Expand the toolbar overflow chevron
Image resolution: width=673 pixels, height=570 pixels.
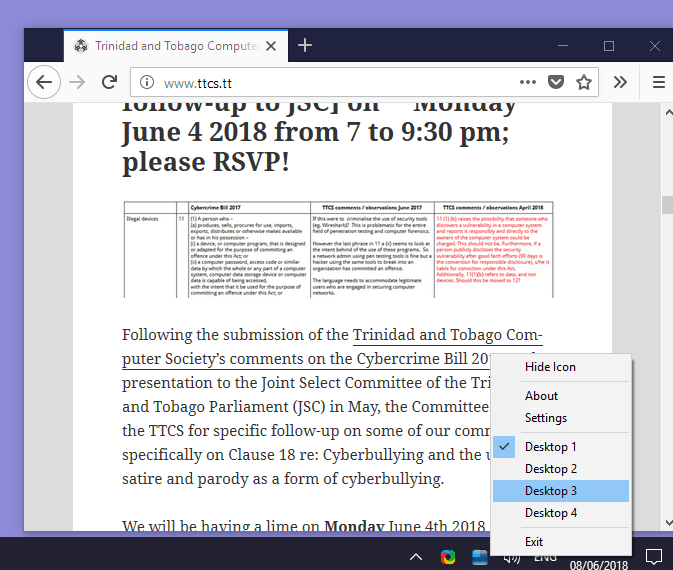pos(620,83)
